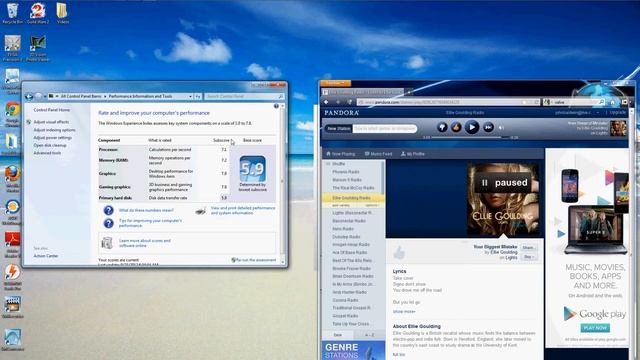Focus the artist or composer search field

pyautogui.click(x=384, y=128)
